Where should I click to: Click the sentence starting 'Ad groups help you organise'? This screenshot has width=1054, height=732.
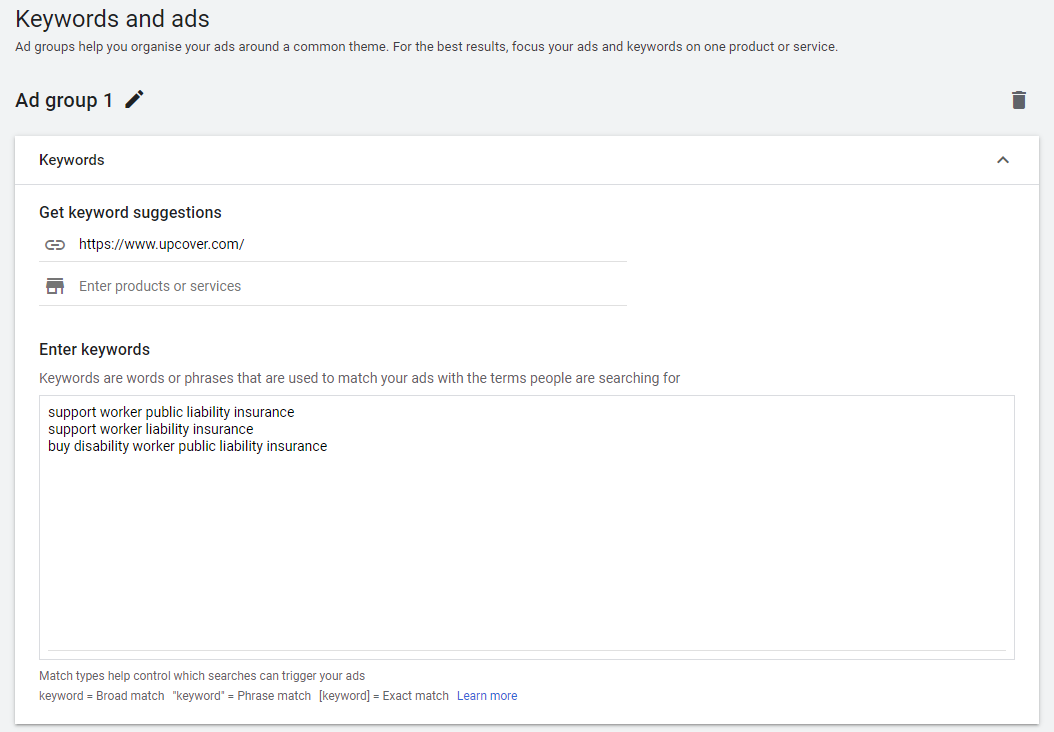tap(426, 46)
